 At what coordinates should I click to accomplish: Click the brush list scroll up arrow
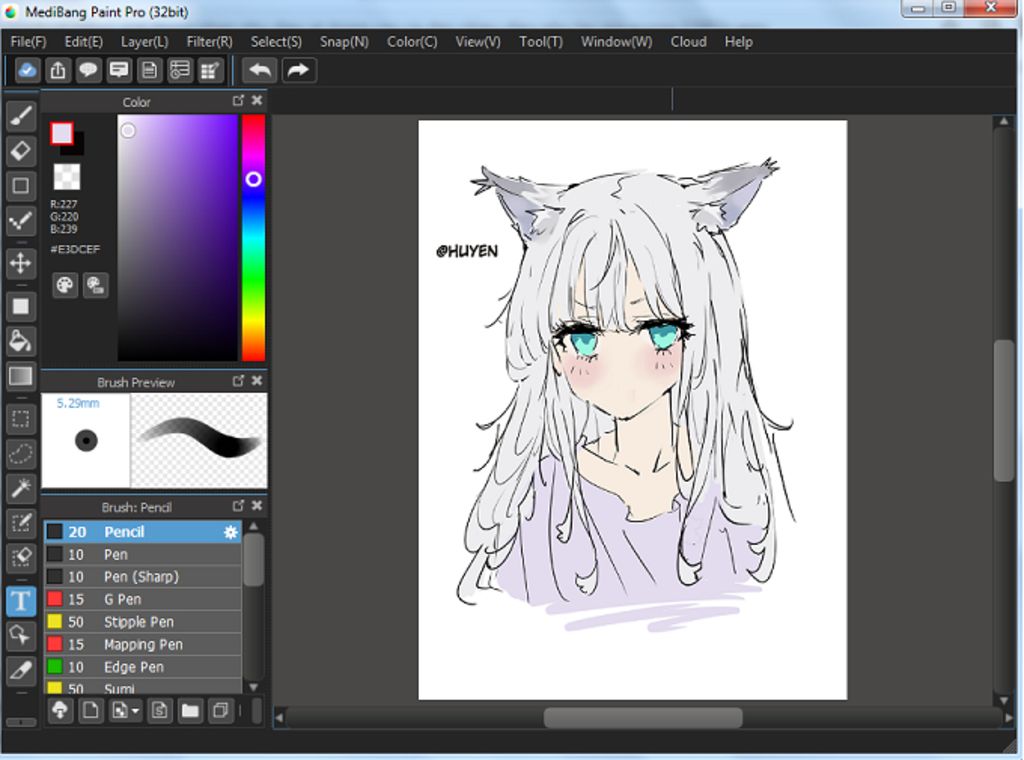tap(253, 527)
